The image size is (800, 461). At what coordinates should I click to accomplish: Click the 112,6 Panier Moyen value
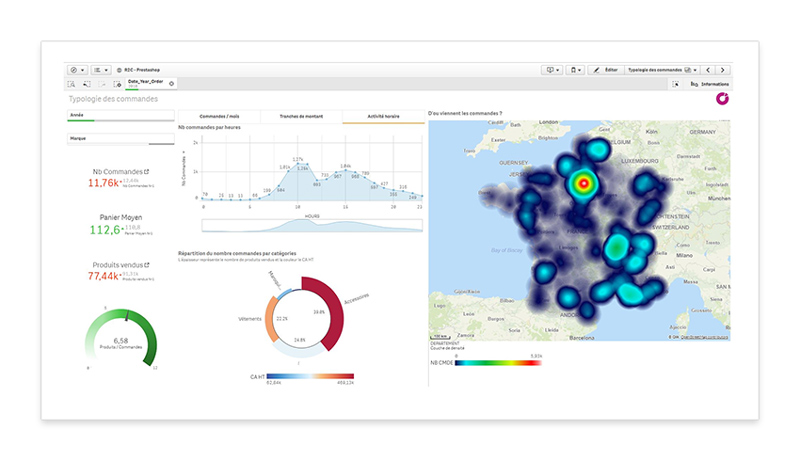(x=106, y=230)
